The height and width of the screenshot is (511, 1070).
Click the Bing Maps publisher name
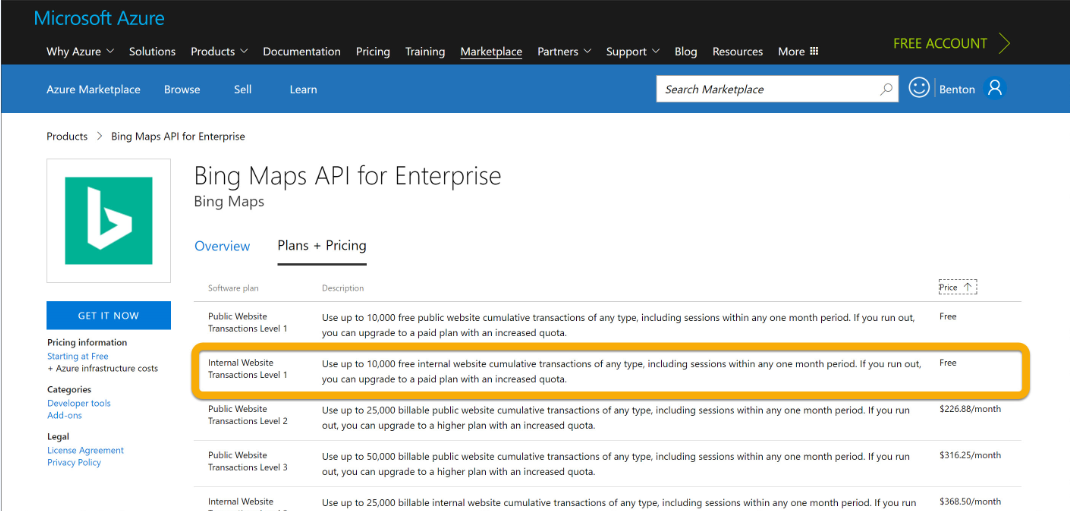point(229,202)
